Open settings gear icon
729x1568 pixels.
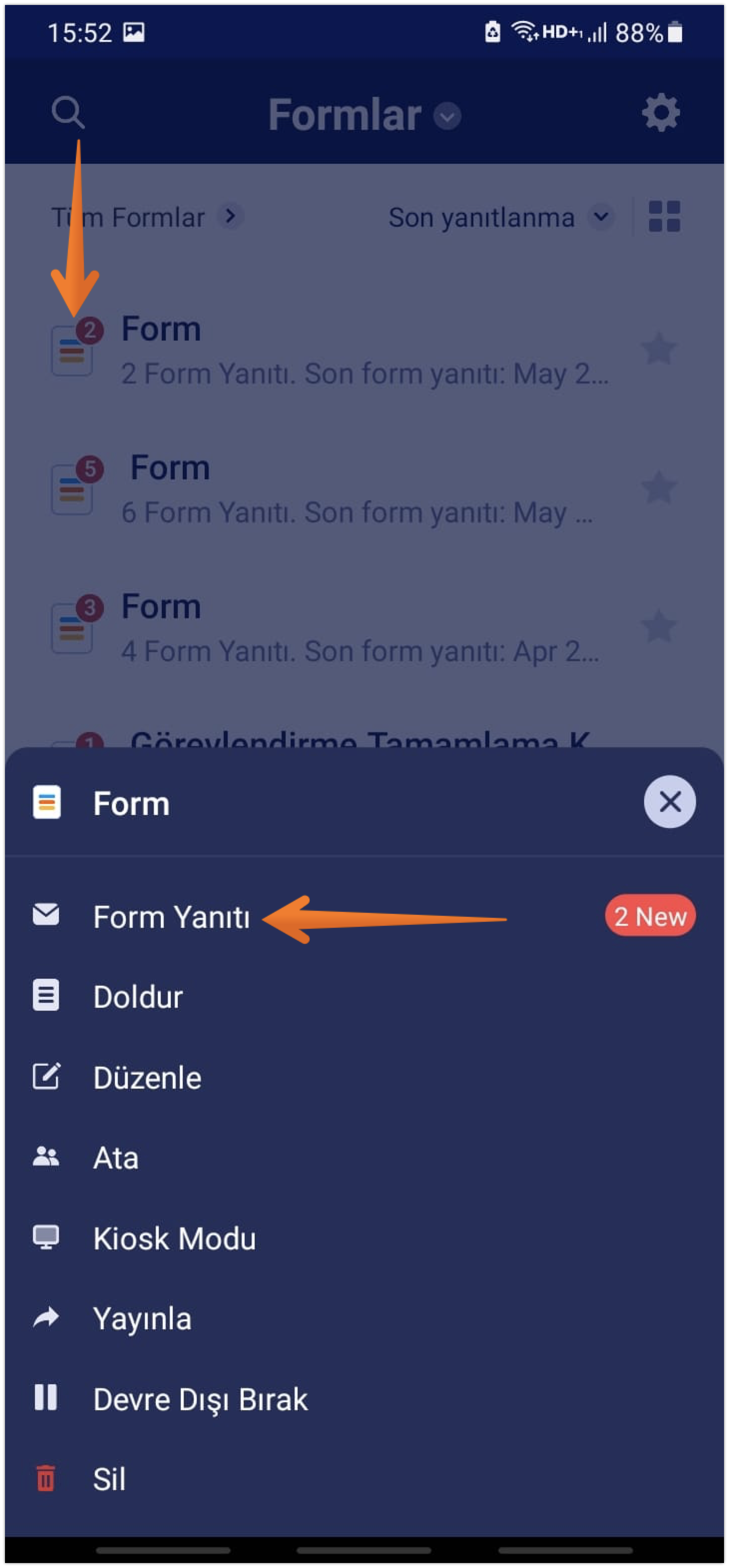coord(661,113)
